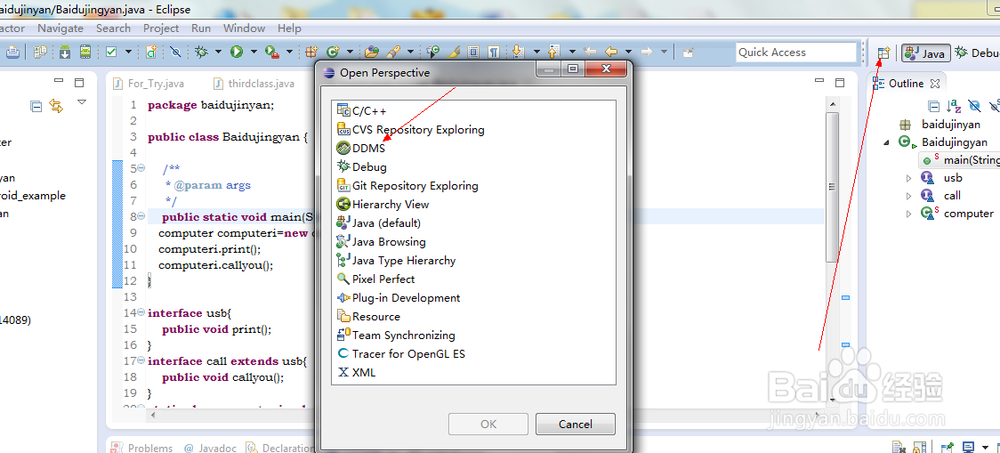Open the Search menu
Viewport: 1000px width, 453px height.
point(114,29)
